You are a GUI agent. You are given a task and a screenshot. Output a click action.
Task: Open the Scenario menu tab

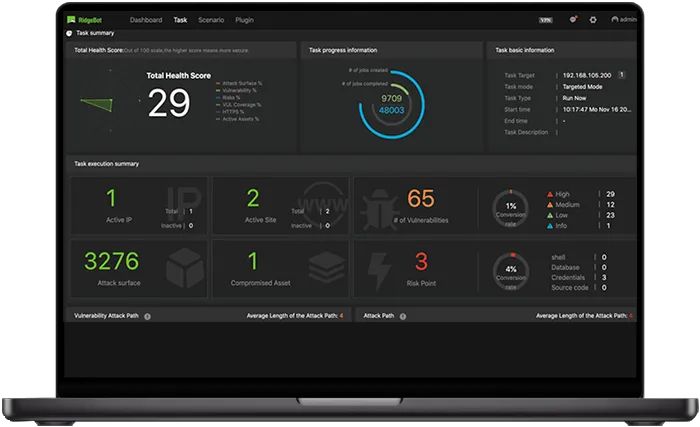click(x=211, y=20)
